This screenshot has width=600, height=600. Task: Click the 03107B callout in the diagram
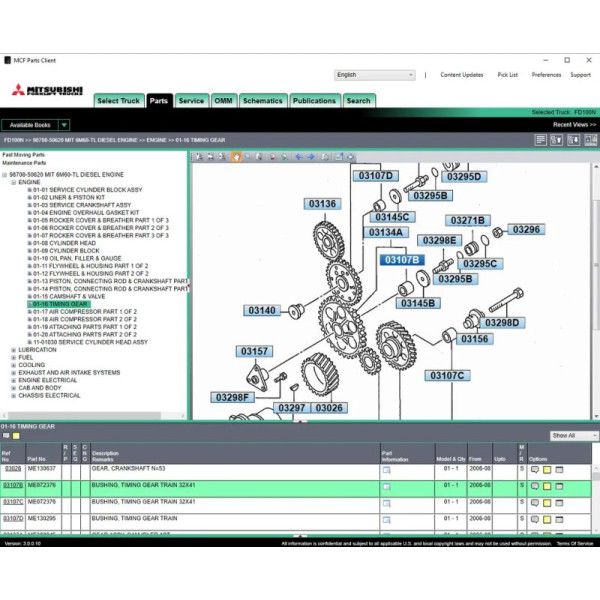click(402, 260)
